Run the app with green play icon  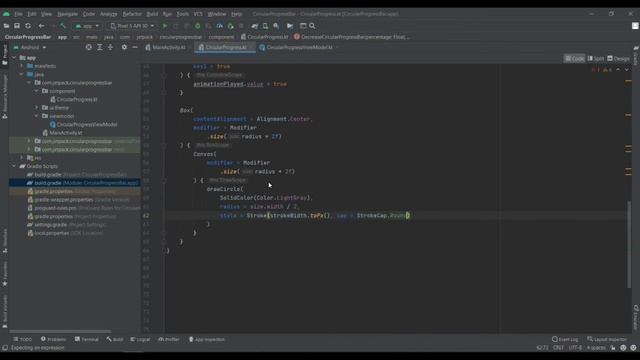point(165,26)
